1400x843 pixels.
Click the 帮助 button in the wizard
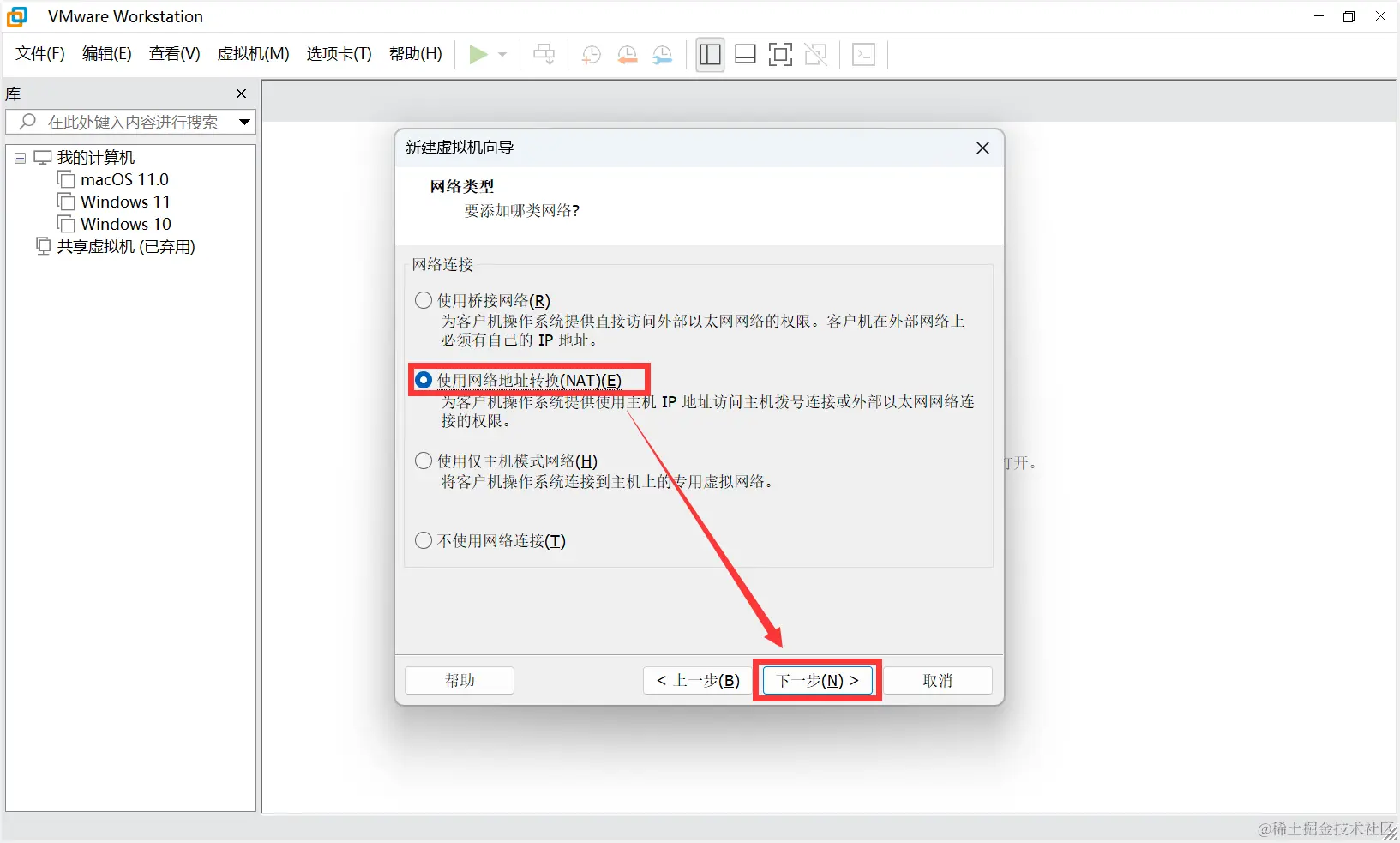[460, 680]
